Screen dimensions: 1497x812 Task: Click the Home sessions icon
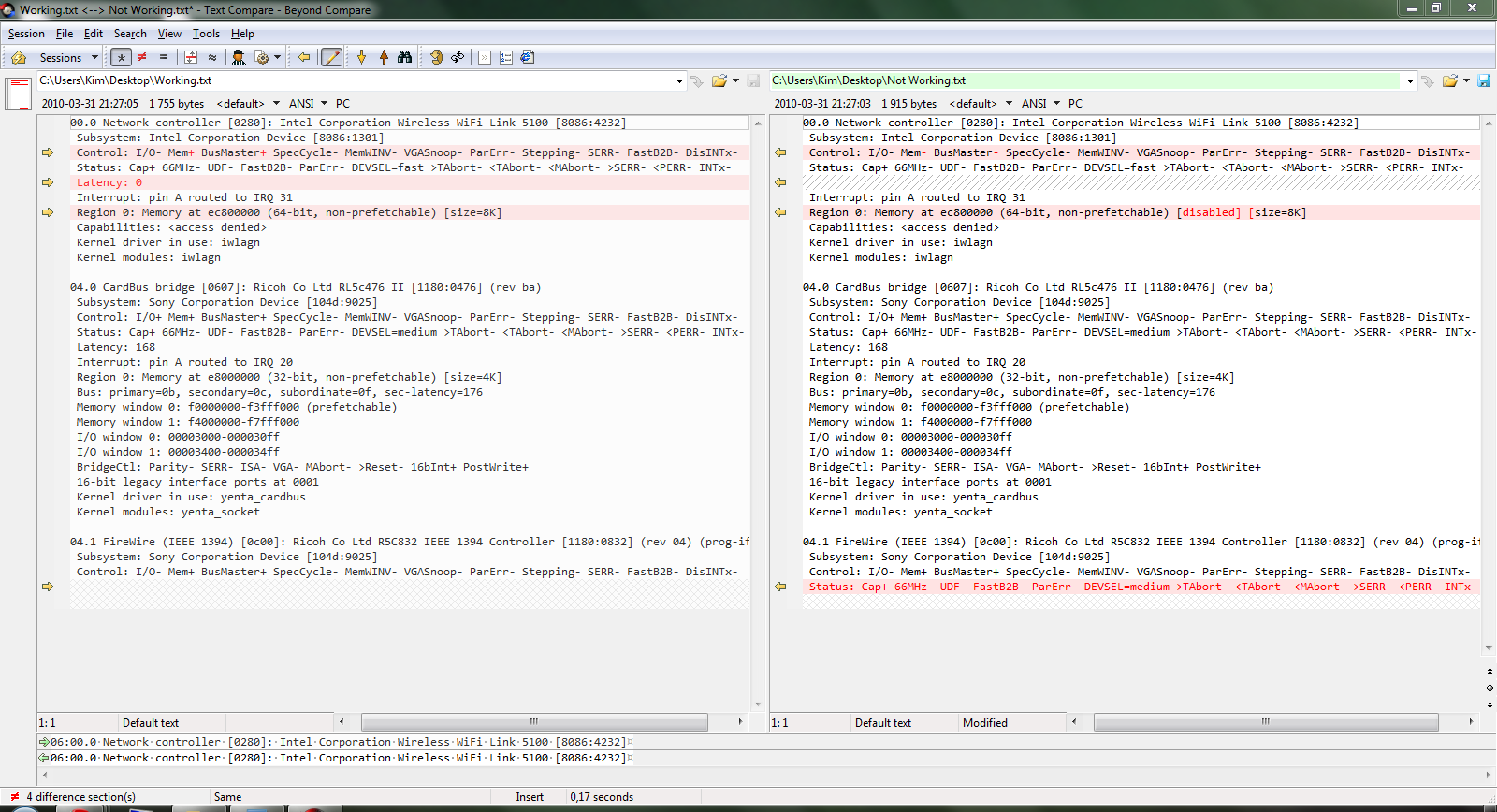pos(19,57)
